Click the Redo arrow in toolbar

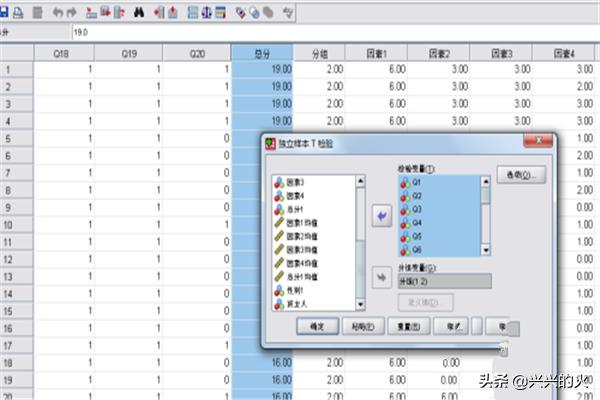tap(71, 12)
